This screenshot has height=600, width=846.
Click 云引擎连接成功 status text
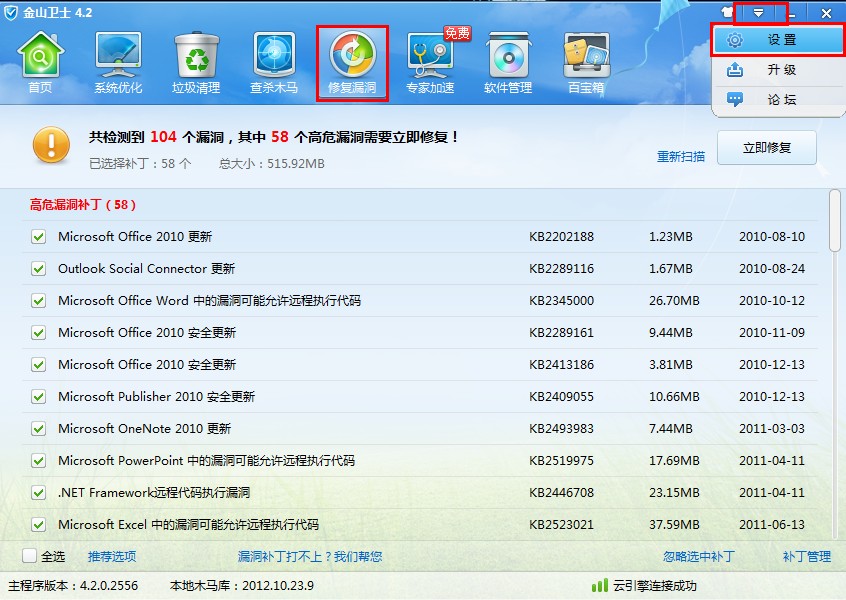pyautogui.click(x=654, y=585)
